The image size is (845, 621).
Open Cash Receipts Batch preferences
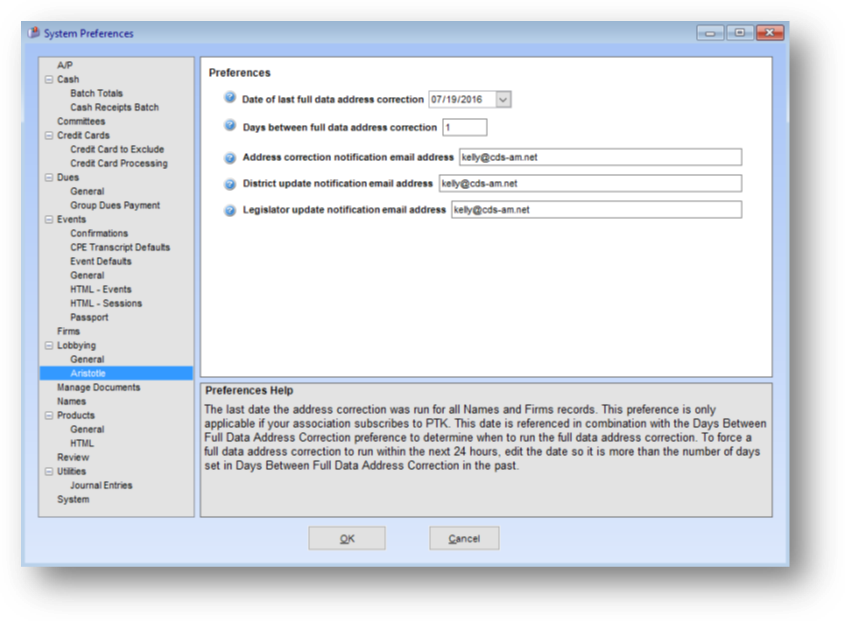pyautogui.click(x=114, y=107)
